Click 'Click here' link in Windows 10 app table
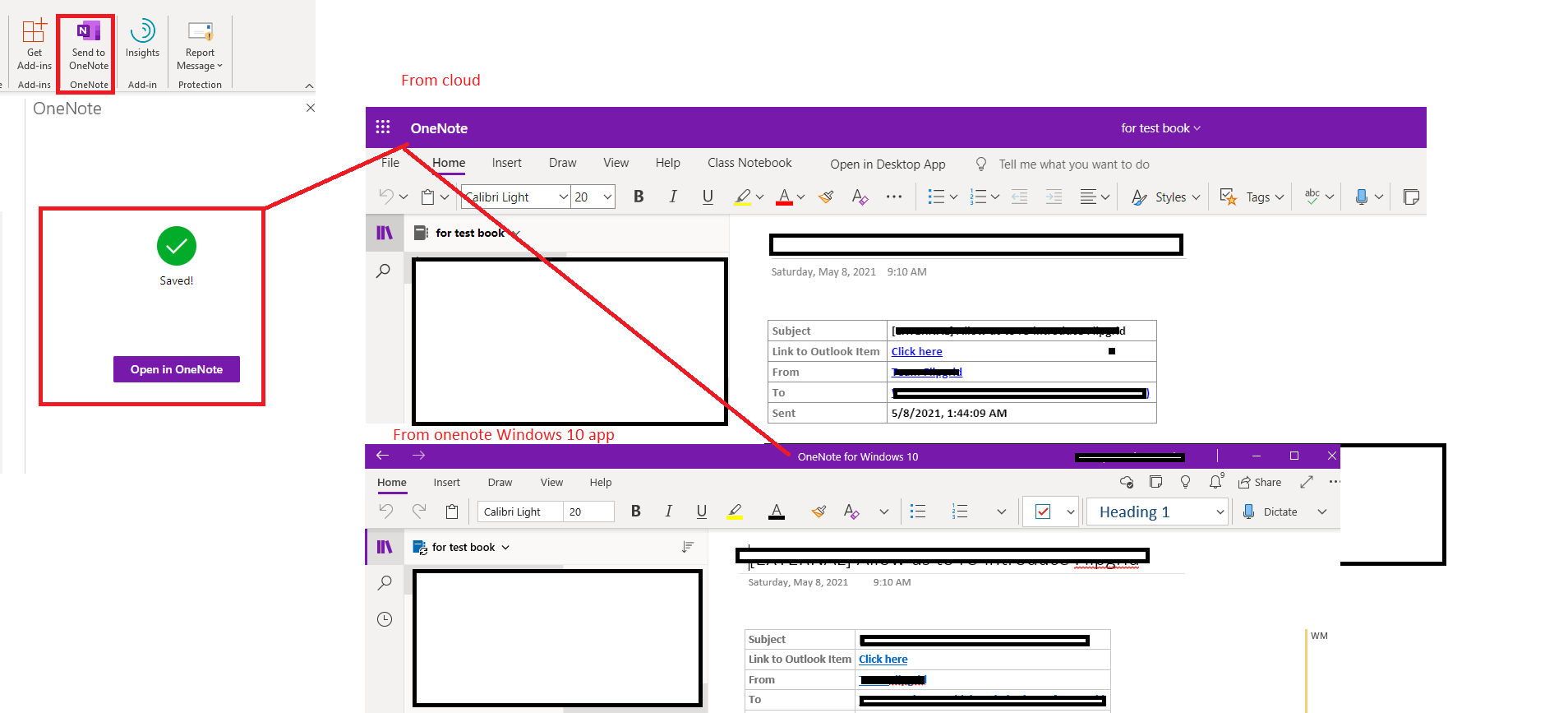The image size is (1568, 713). point(883,660)
